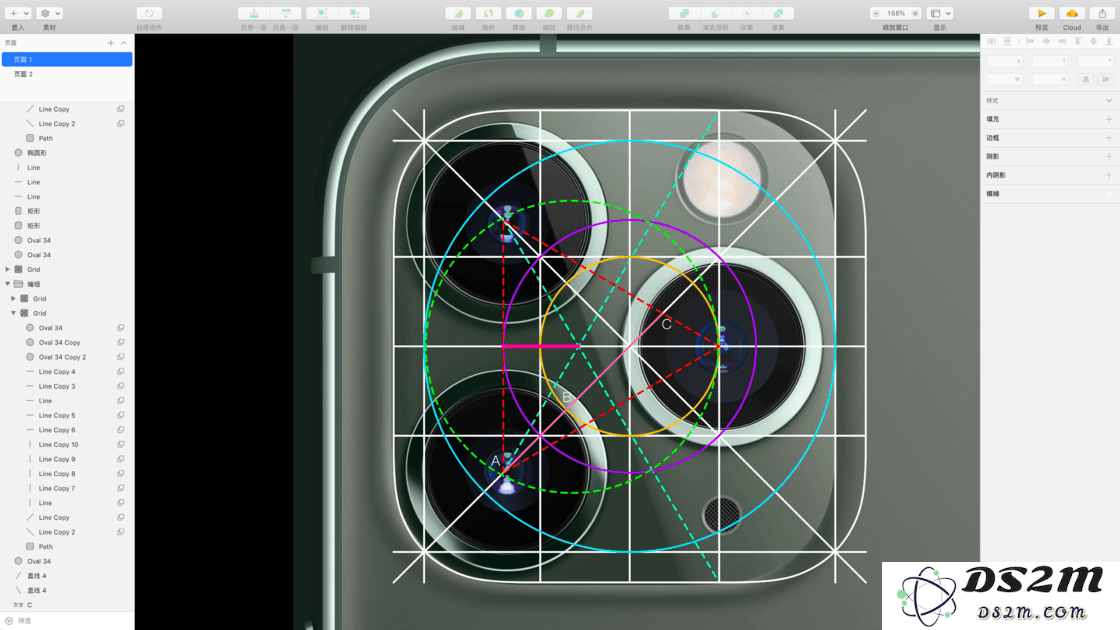Viewport: 1120px width, 630px height.
Task: Expand the first Grid inside 编组
Action: click(14, 299)
